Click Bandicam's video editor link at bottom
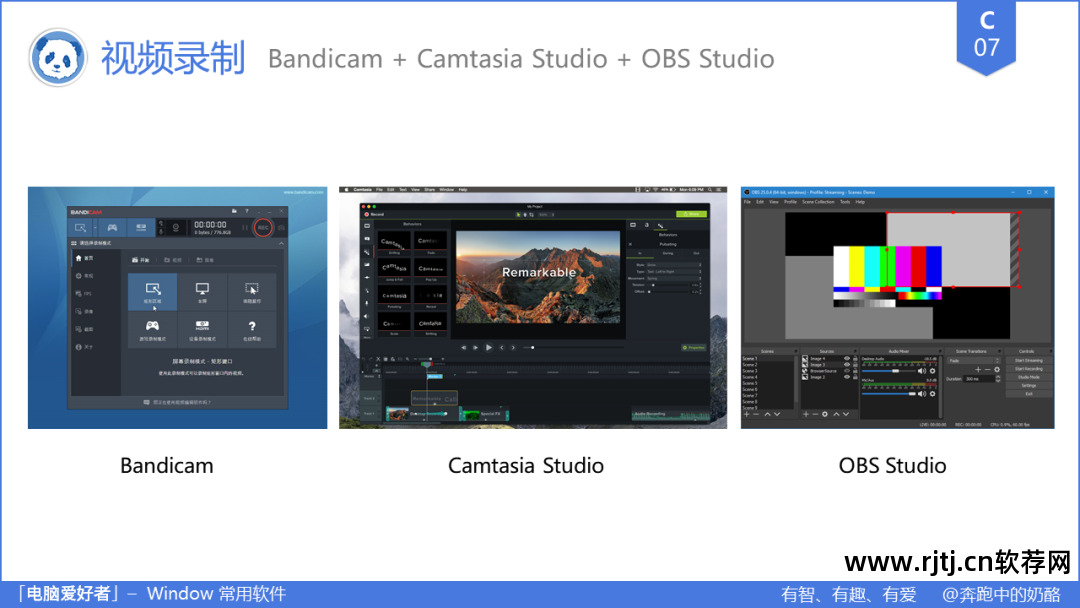This screenshot has height=608, width=1080. [x=178, y=402]
